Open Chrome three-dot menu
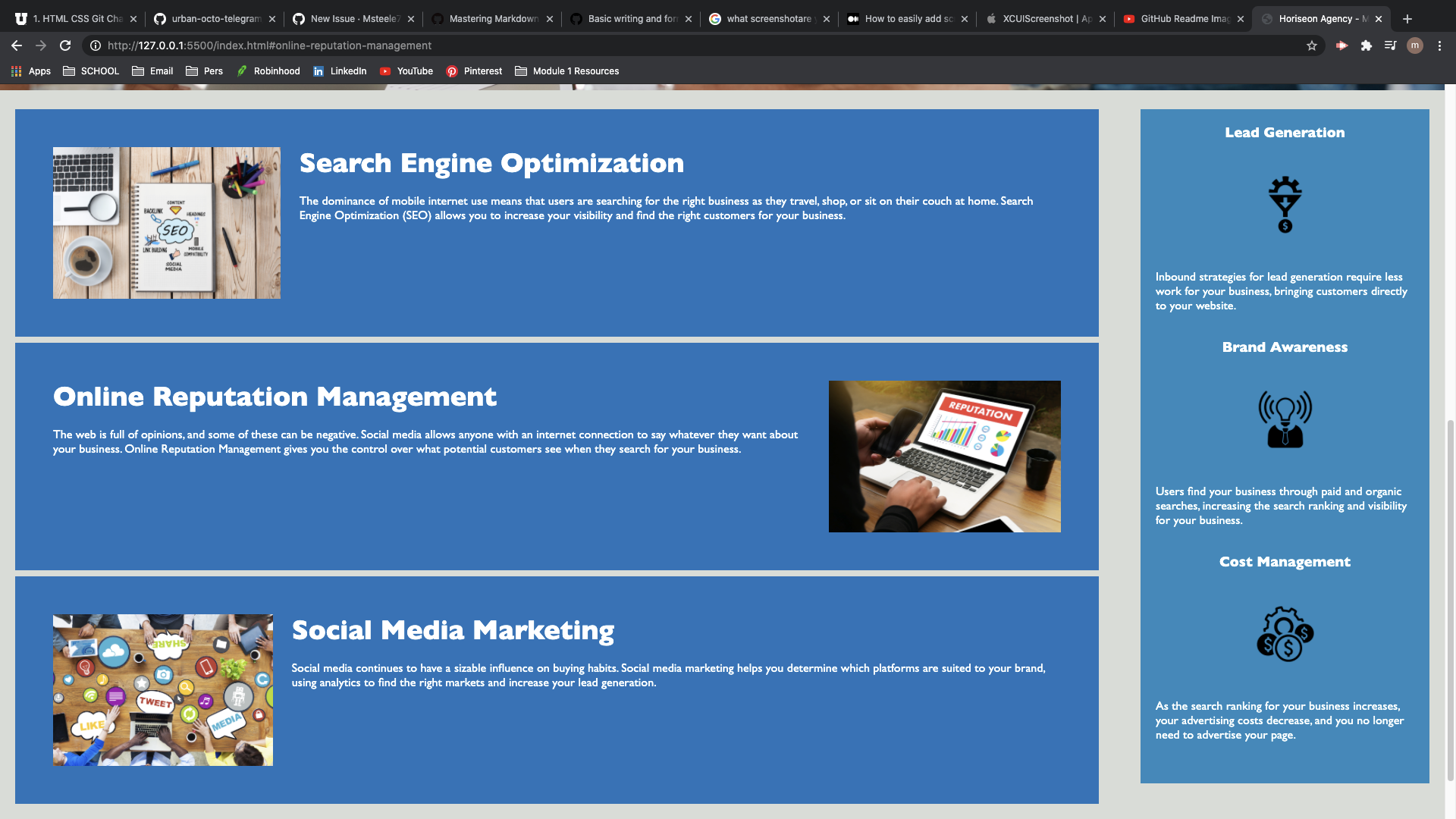This screenshot has width=1456, height=819. [1439, 45]
